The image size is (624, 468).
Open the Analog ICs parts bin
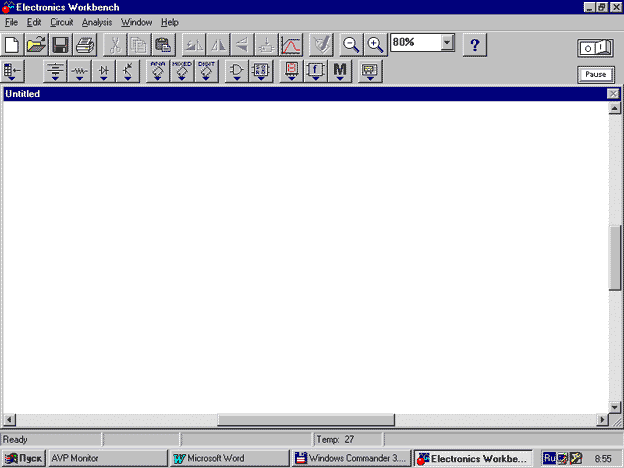click(158, 71)
